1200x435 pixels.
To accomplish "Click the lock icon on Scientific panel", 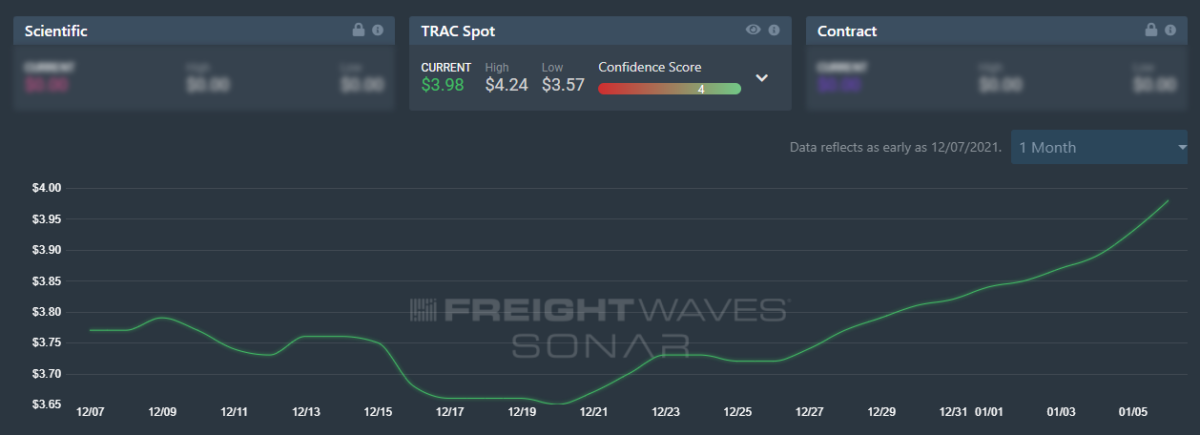I will [x=359, y=30].
